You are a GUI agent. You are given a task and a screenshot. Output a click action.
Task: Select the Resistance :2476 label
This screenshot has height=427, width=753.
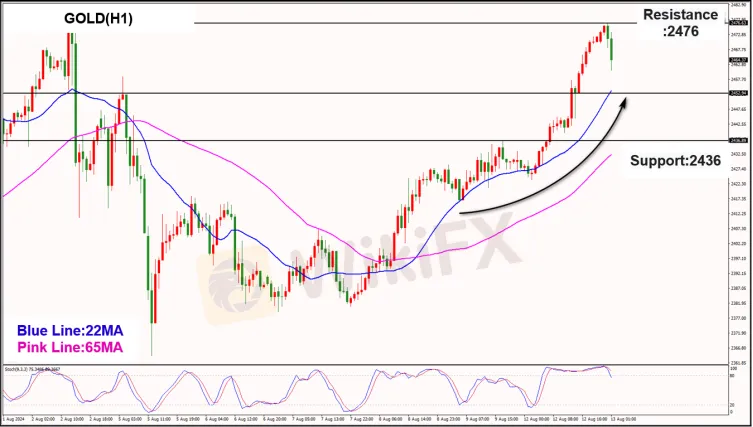point(680,22)
